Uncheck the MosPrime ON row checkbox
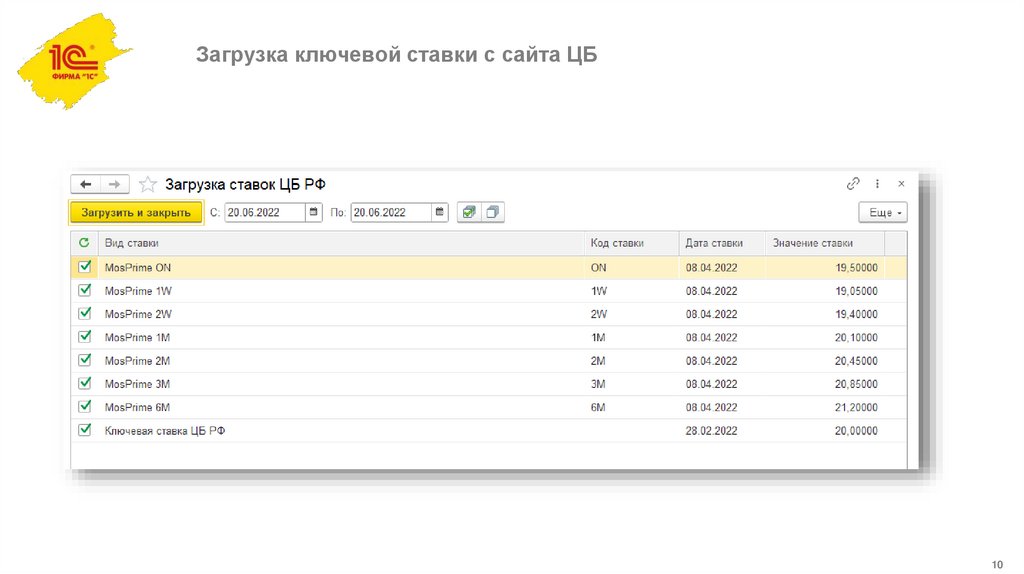 pyautogui.click(x=84, y=266)
